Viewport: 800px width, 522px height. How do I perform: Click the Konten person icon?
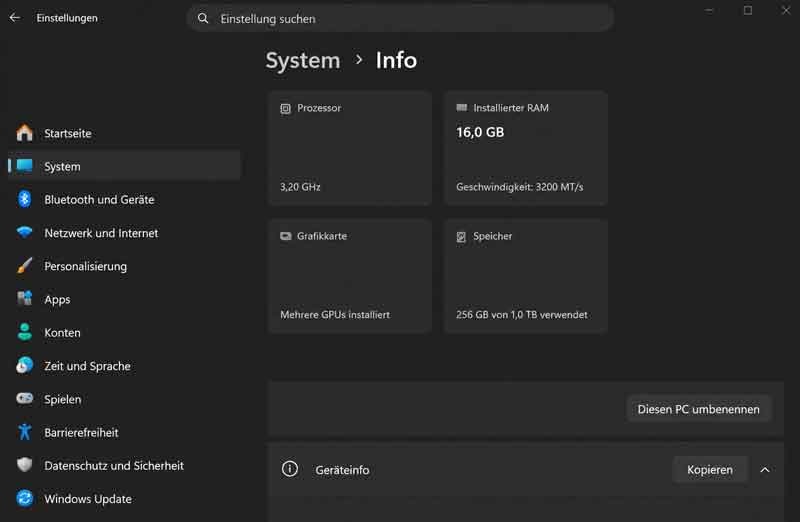24,332
